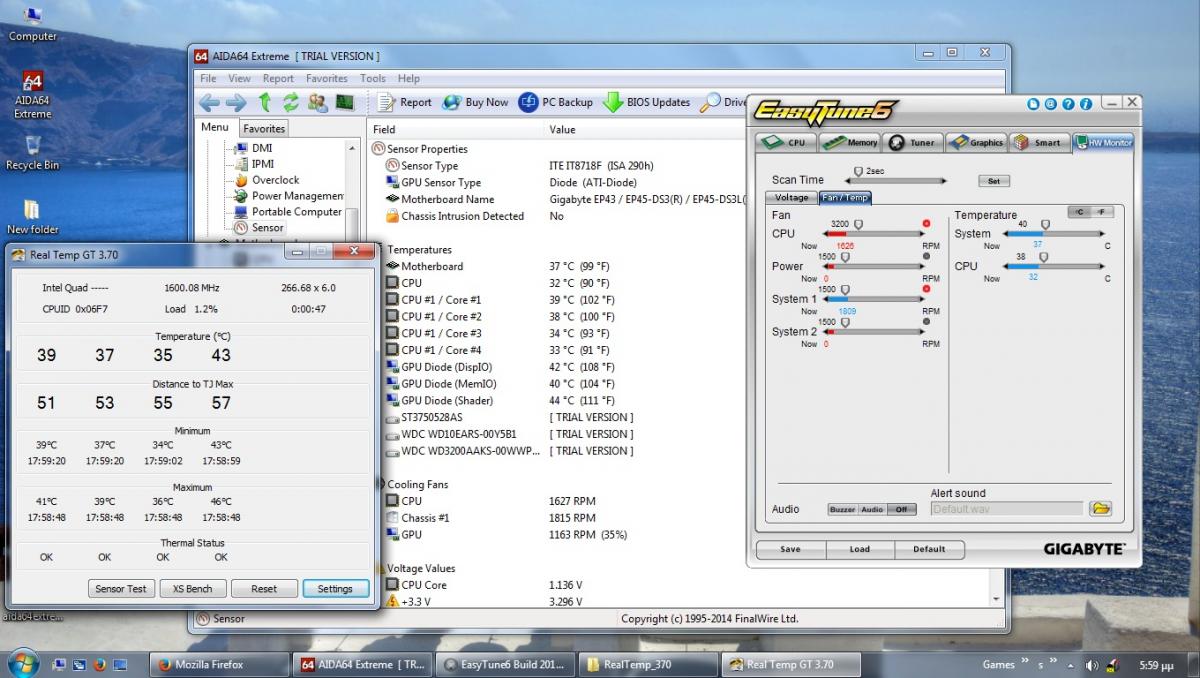Image resolution: width=1200 pixels, height=678 pixels.
Task: Switch to Favorites tab in AIDA64 sidebar
Action: click(x=264, y=128)
